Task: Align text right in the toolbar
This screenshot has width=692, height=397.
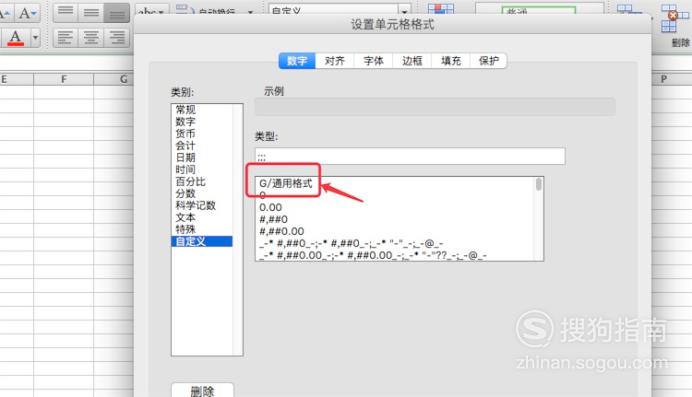Action: [117, 37]
